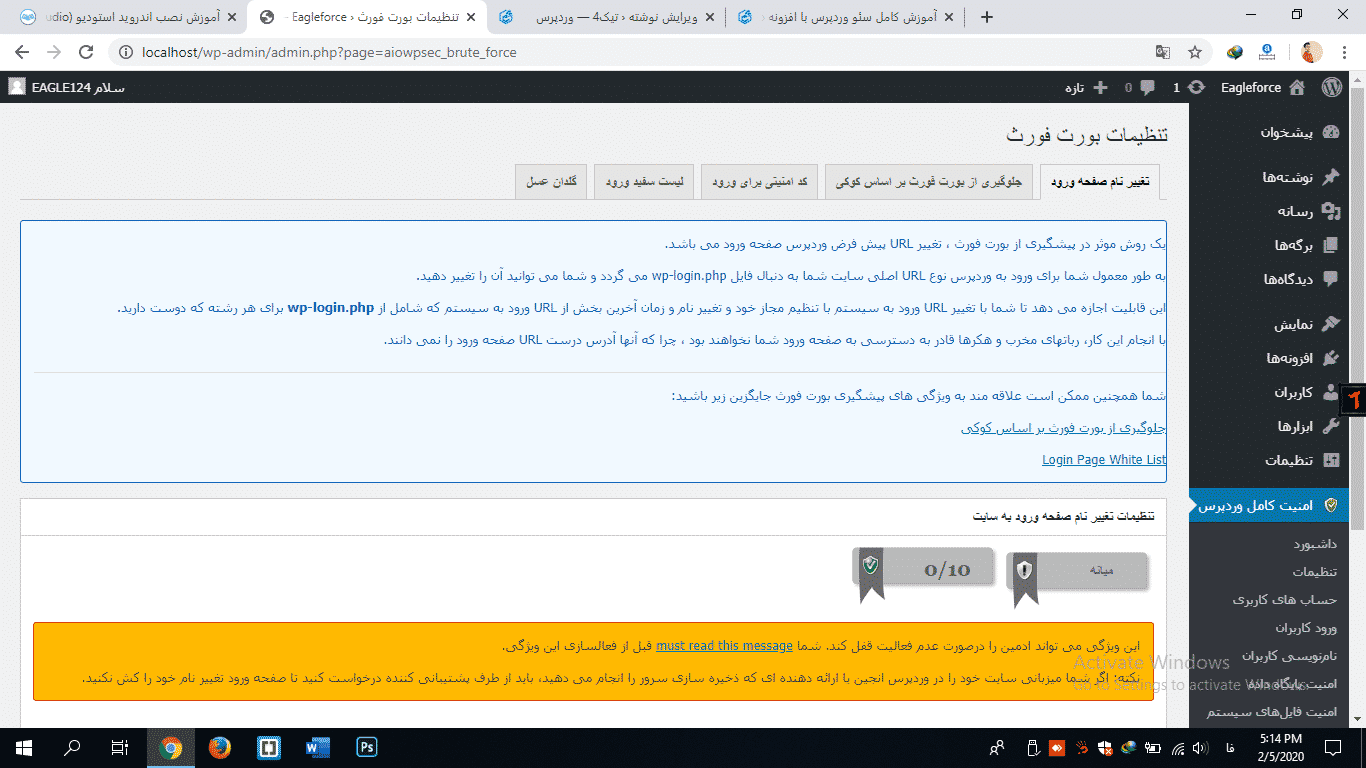Click the تنظیمات settings icon in main sidebar

1330,460
